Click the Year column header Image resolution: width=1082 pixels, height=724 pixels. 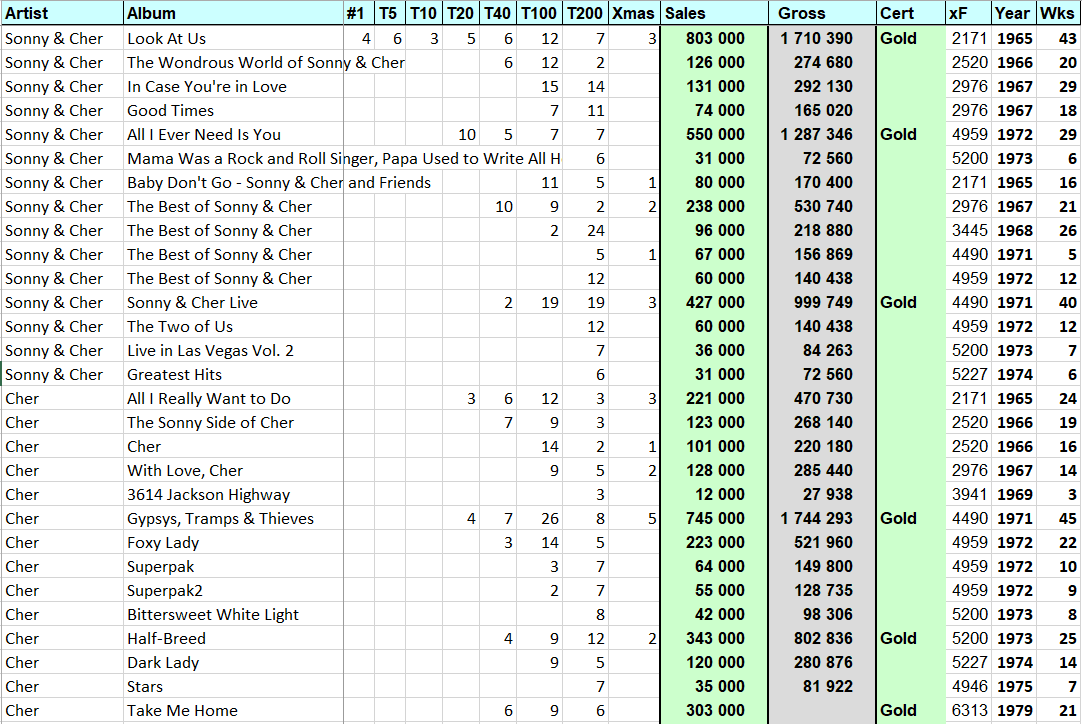point(1012,13)
